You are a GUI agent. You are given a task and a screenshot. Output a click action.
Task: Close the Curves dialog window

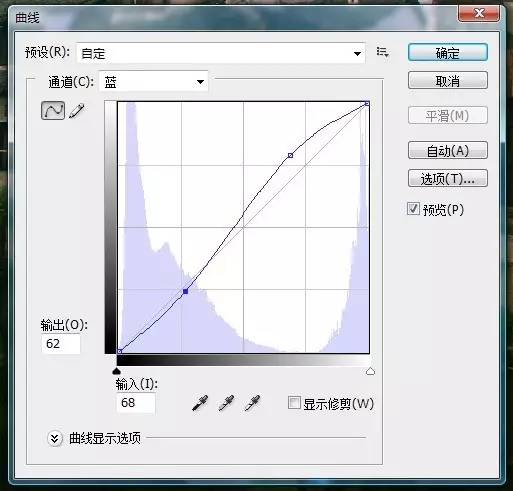coord(479,14)
